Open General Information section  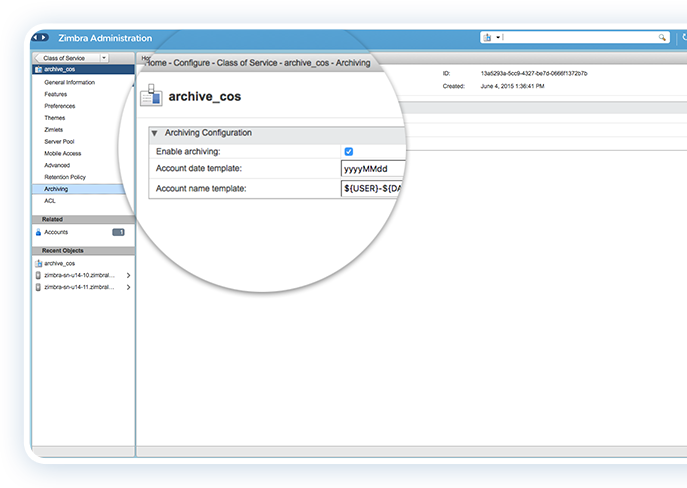pos(69,82)
